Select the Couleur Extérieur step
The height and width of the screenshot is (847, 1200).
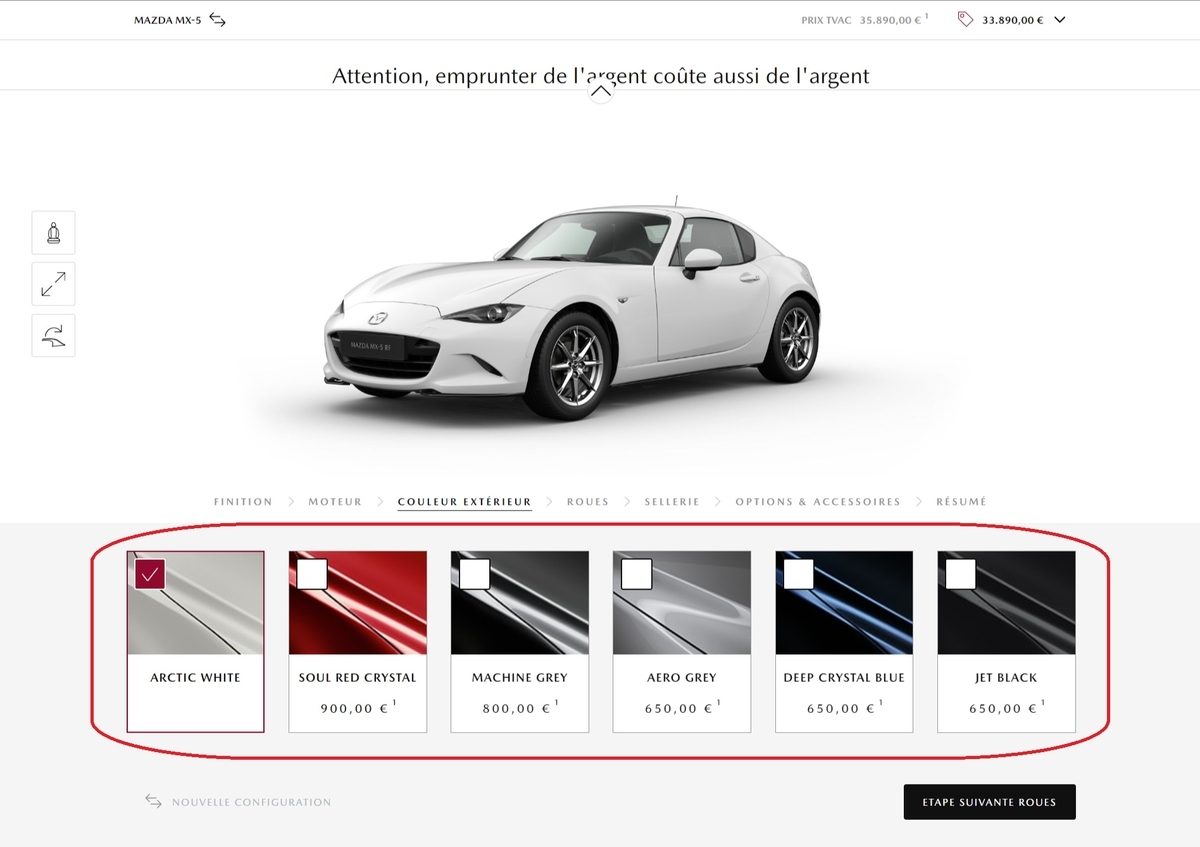pyautogui.click(x=464, y=502)
